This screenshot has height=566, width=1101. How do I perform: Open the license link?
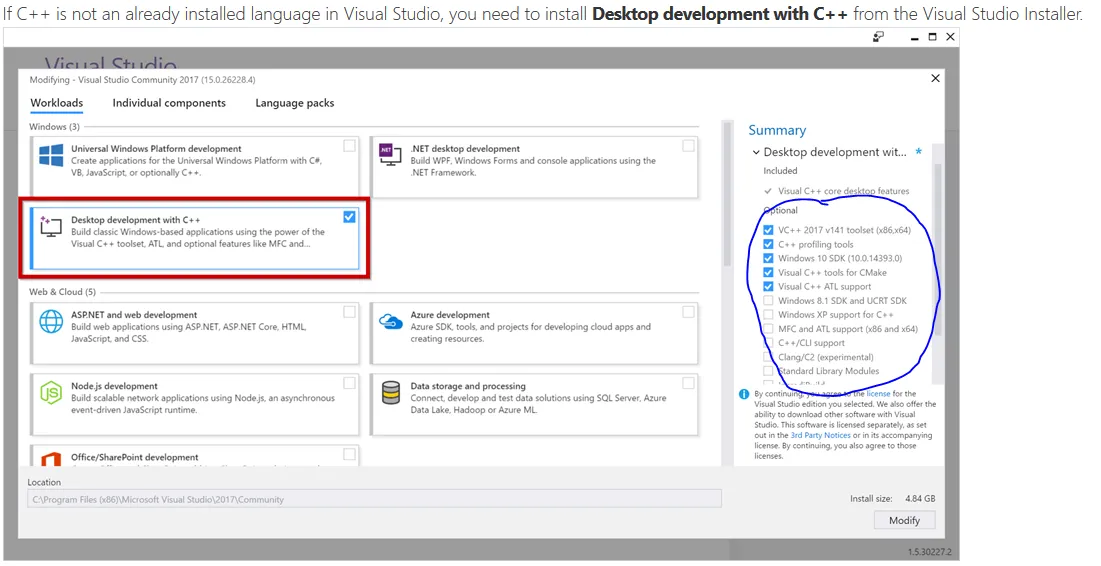(878, 394)
